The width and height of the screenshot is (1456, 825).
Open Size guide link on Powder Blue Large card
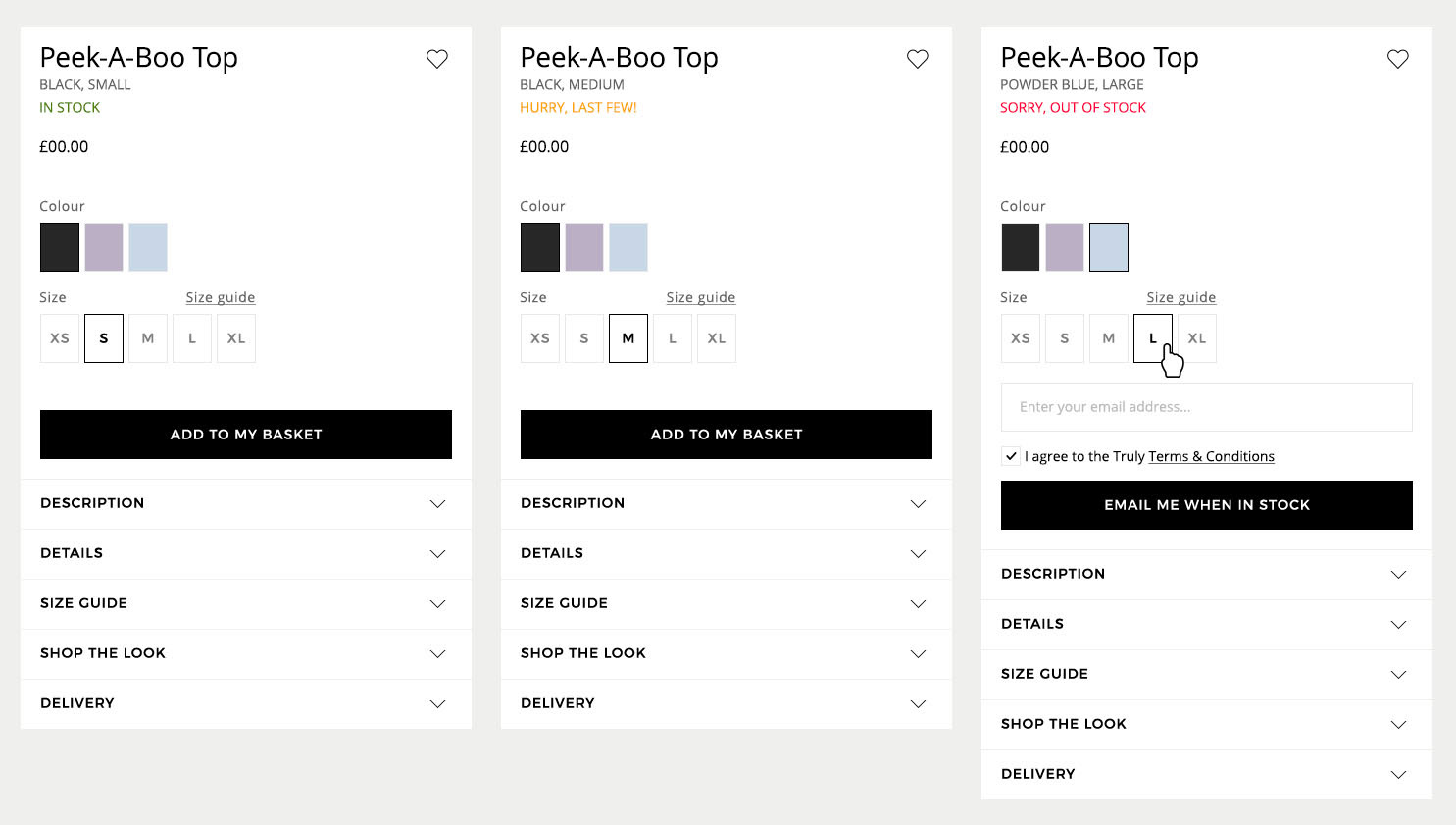click(1181, 297)
